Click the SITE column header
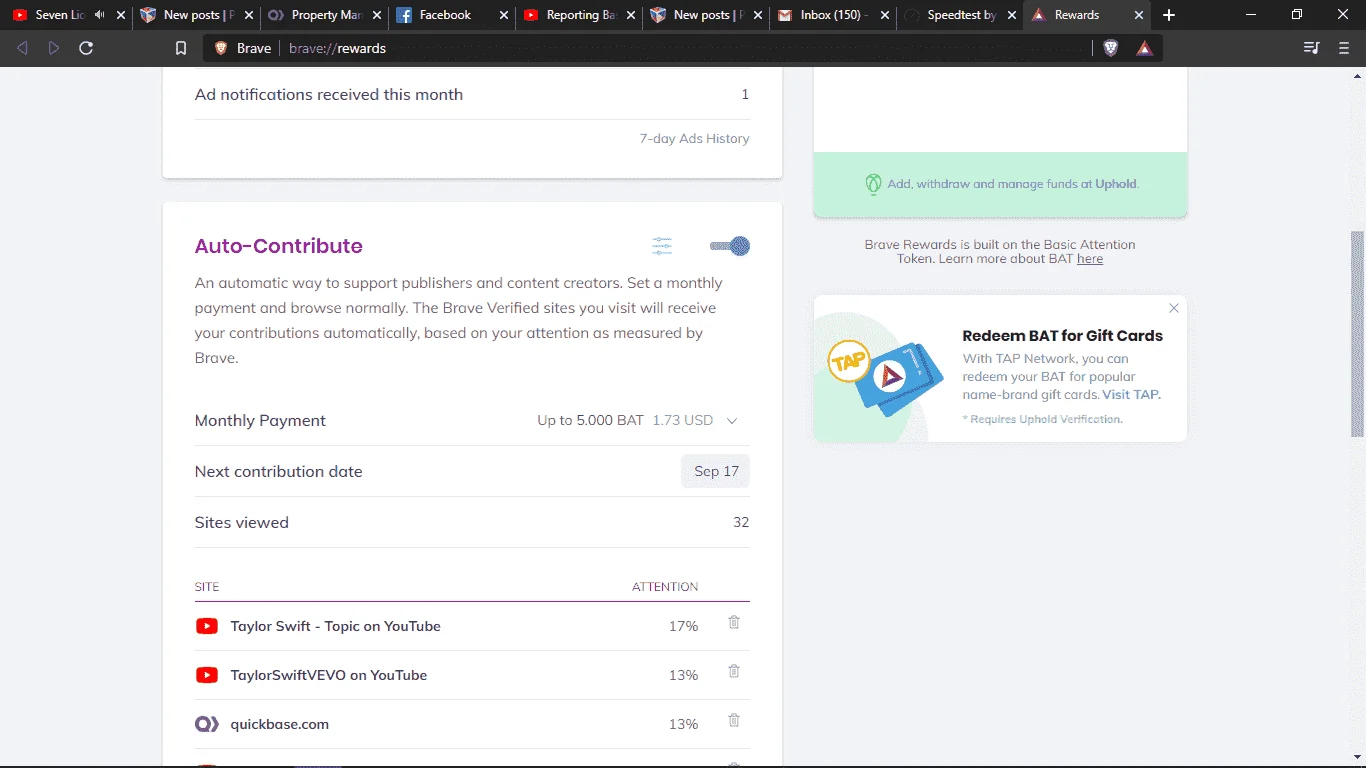 [207, 587]
